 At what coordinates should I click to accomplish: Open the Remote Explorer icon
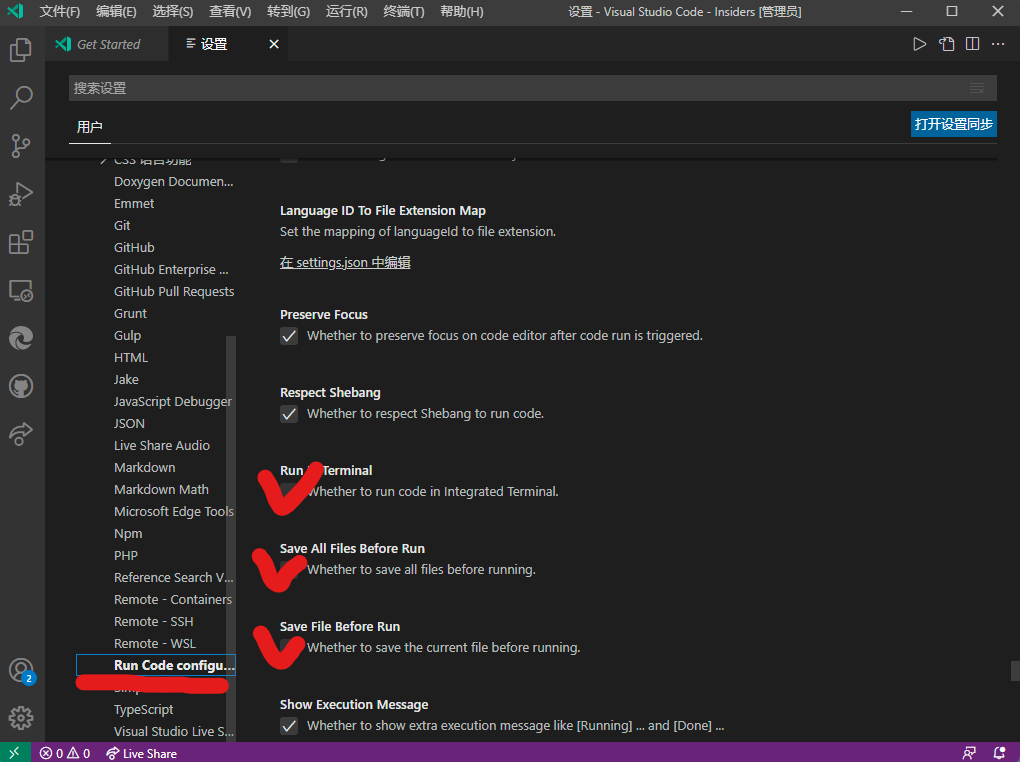(21, 290)
